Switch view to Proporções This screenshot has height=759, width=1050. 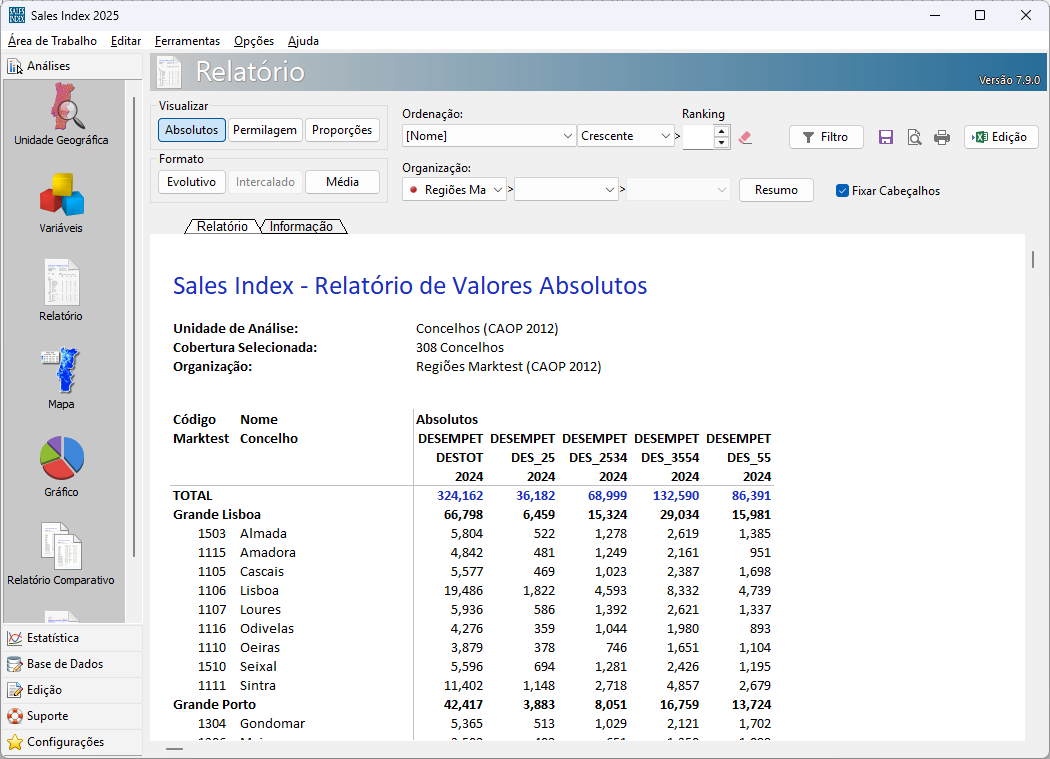click(x=342, y=130)
